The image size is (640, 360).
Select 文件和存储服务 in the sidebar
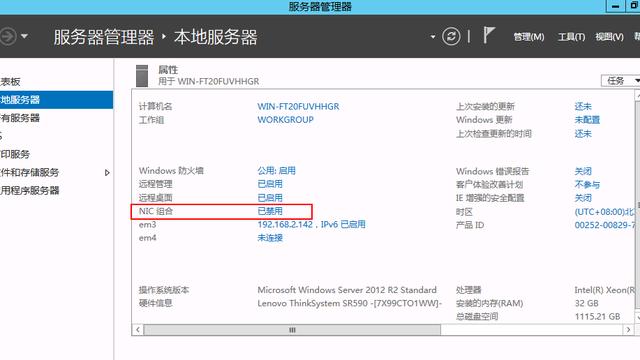(x=56, y=172)
